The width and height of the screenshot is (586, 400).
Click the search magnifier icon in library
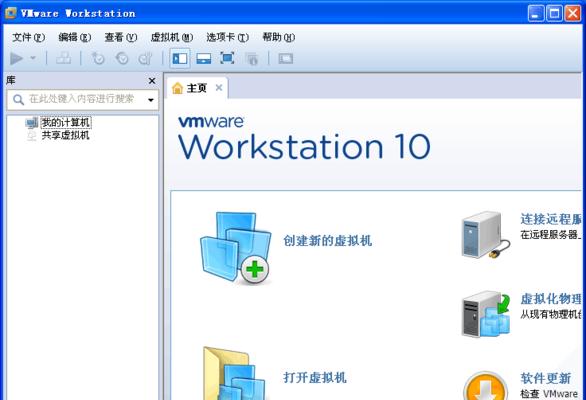(x=18, y=99)
